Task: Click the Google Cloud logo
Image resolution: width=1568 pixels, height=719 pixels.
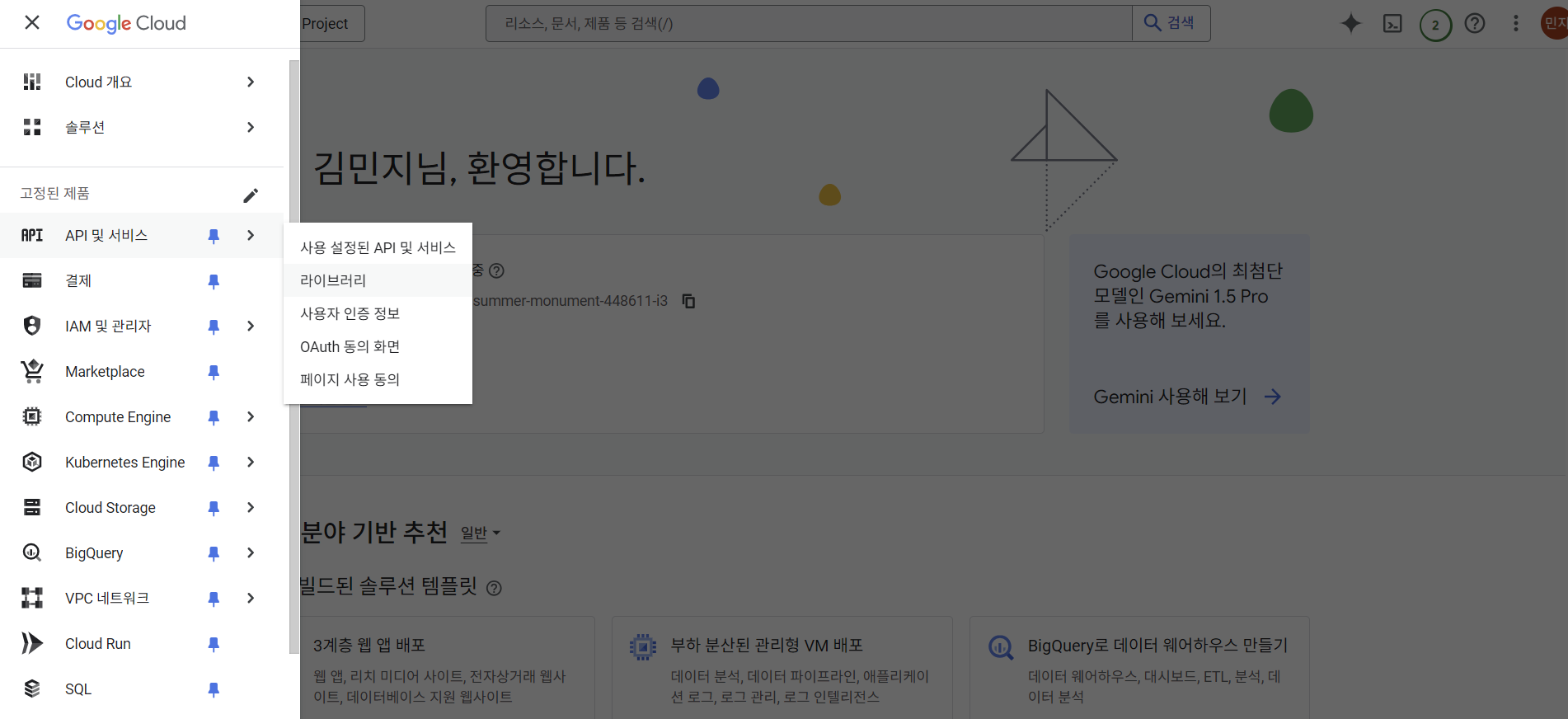Action: [x=126, y=23]
